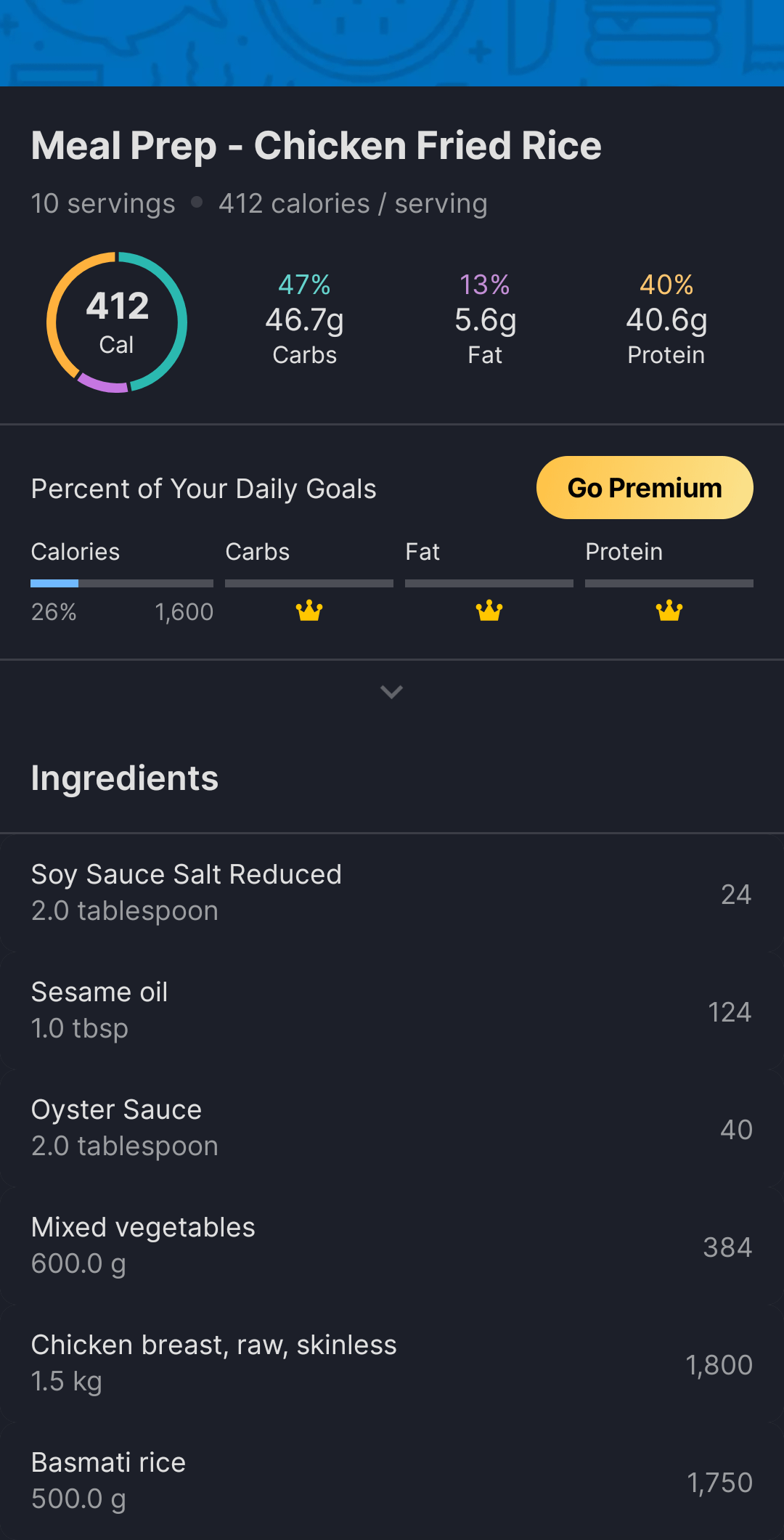Tap the blue food pattern header image
This screenshot has height=1540, width=784.
point(392,42)
